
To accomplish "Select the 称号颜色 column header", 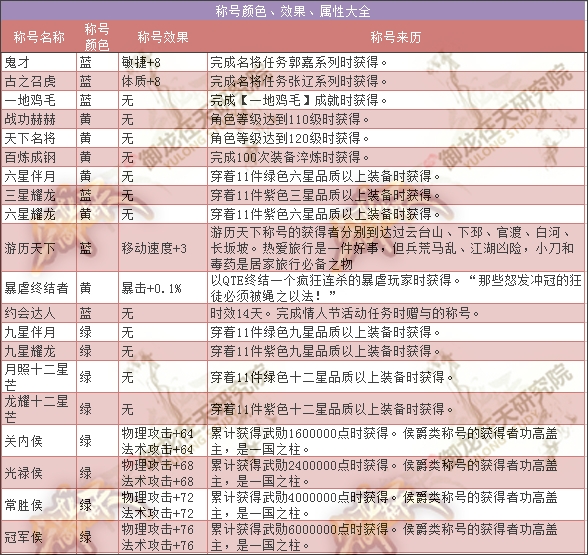I will (x=97, y=37).
